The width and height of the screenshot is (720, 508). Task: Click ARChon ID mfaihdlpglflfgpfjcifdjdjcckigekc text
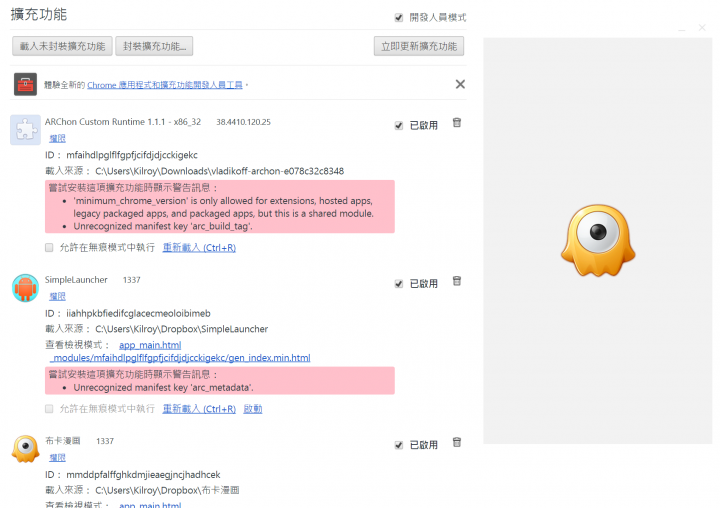pos(132,155)
